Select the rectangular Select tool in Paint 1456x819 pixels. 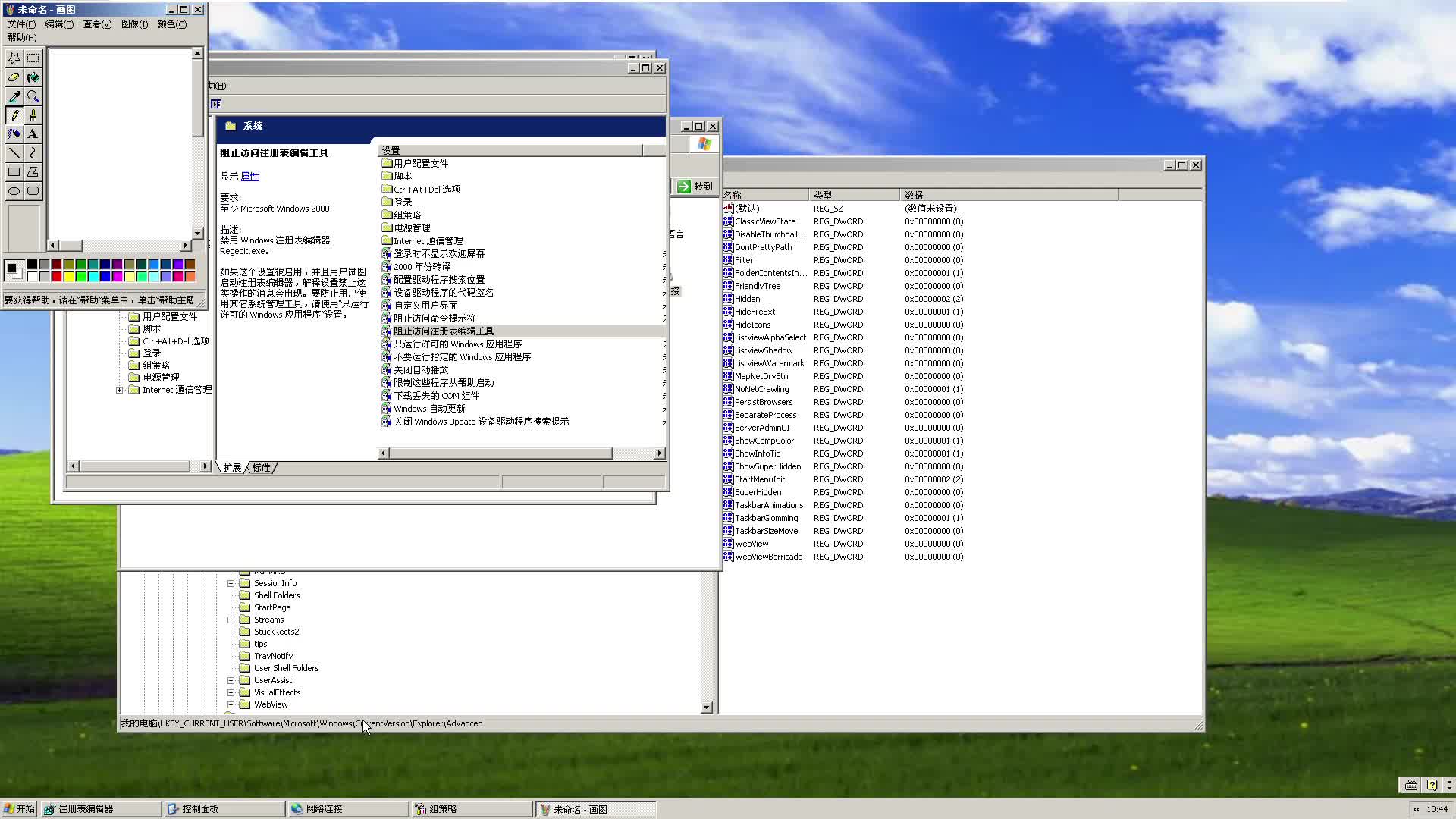pos(33,58)
